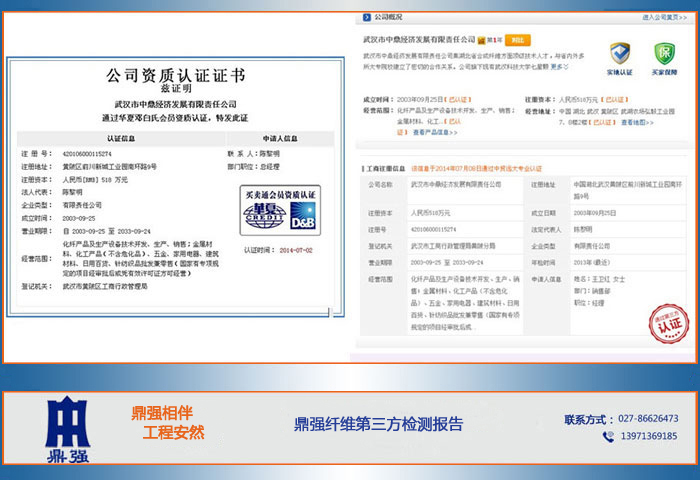Click the 买家保障 label text
The image size is (700, 480).
664,72
